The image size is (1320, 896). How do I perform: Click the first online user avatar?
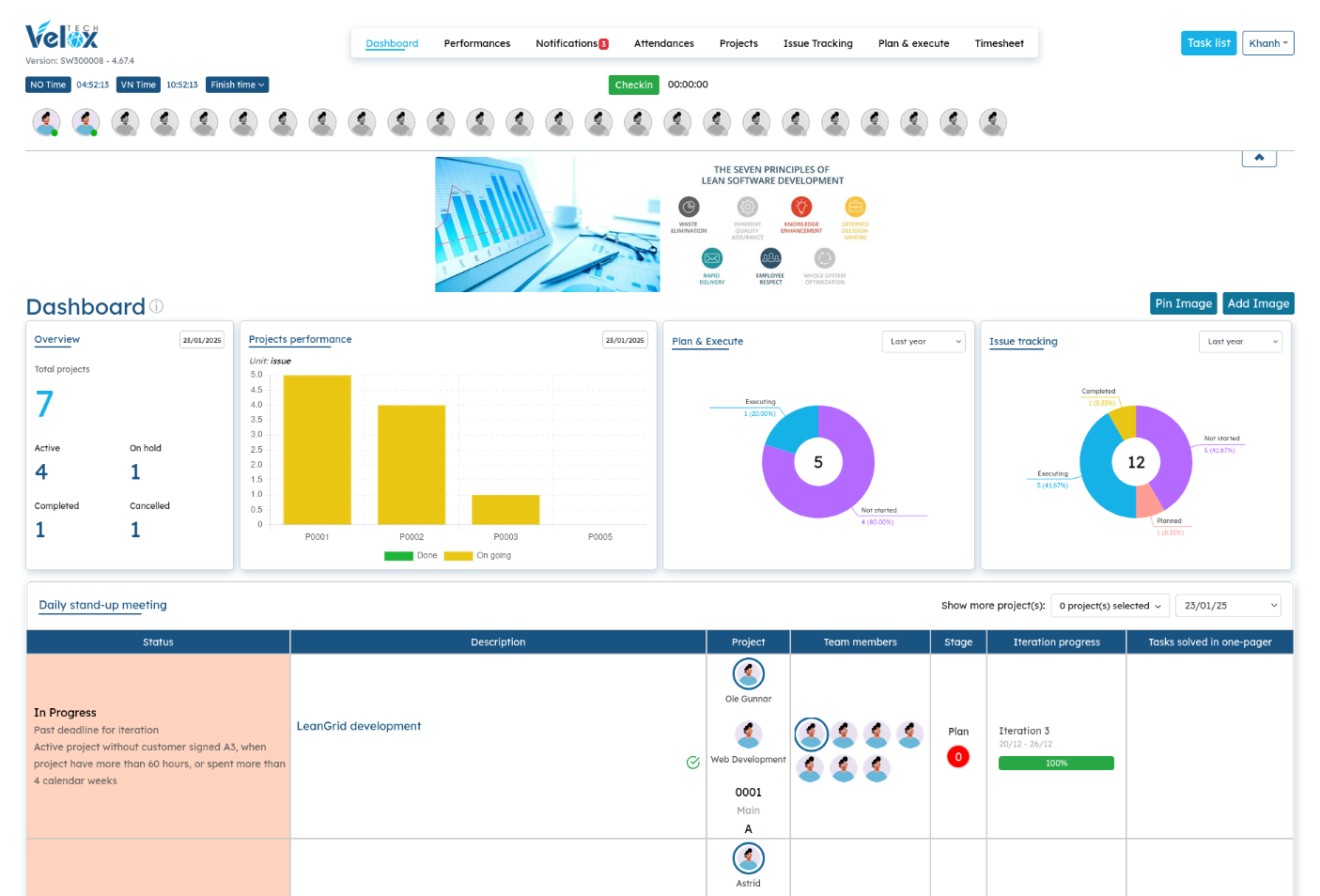point(46,122)
